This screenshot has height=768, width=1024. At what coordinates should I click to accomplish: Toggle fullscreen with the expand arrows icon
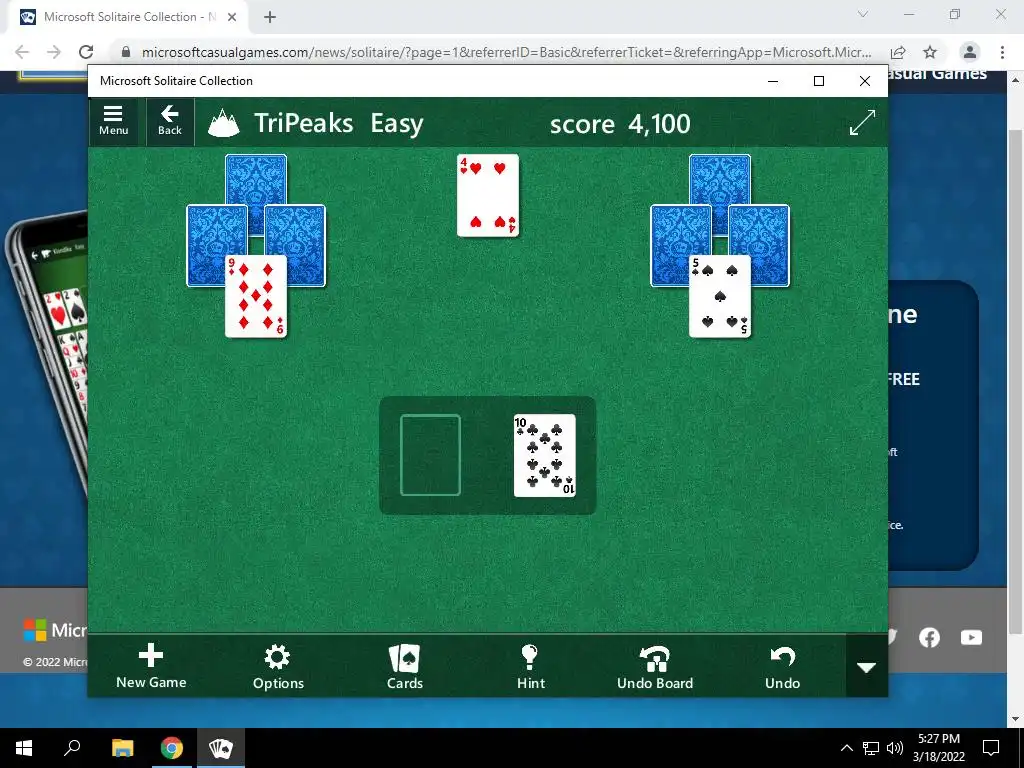862,123
